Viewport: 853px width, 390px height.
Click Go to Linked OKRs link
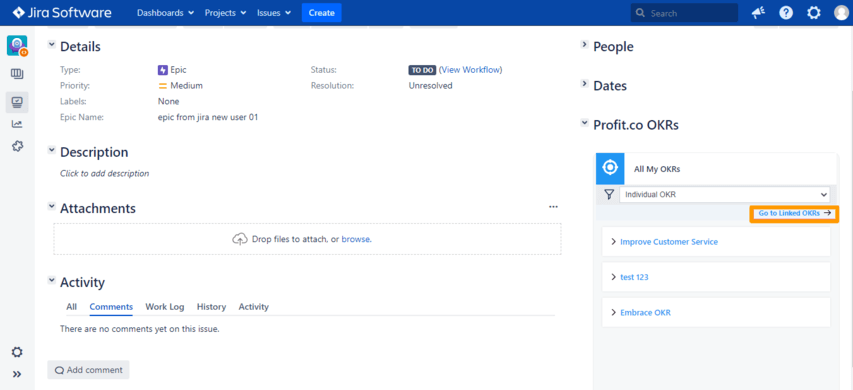[x=794, y=213]
